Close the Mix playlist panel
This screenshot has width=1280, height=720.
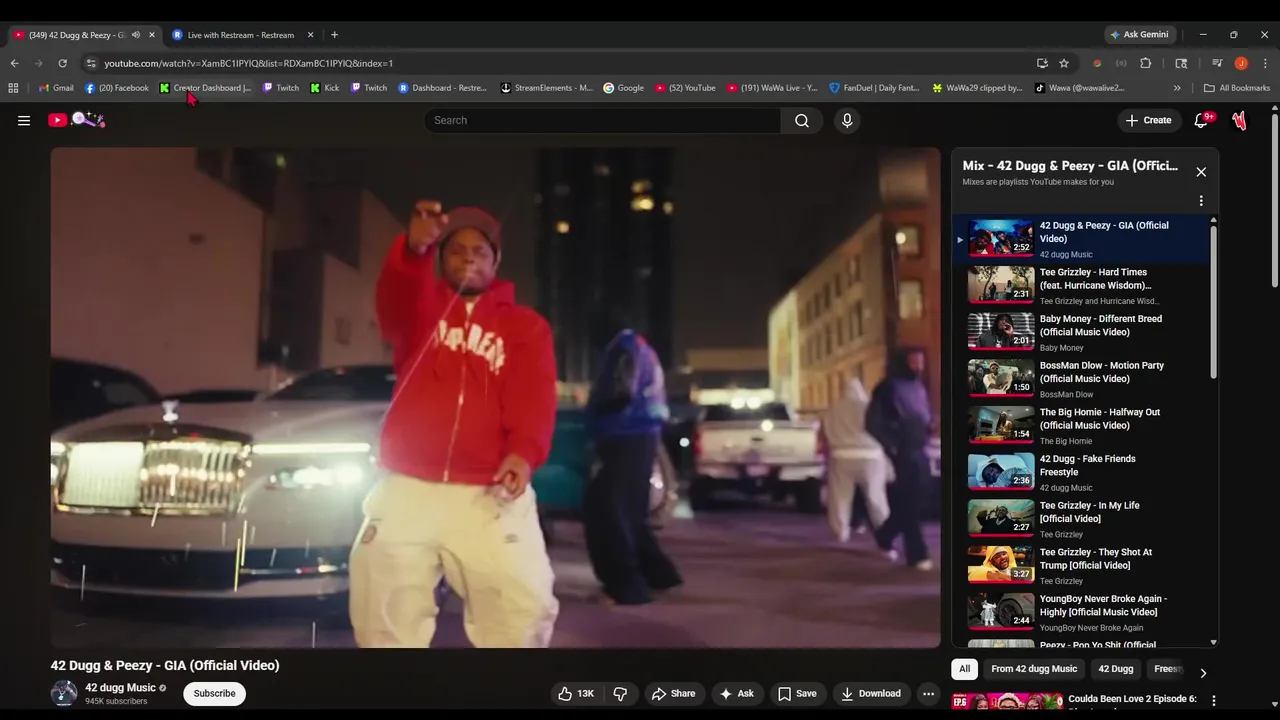(1201, 172)
